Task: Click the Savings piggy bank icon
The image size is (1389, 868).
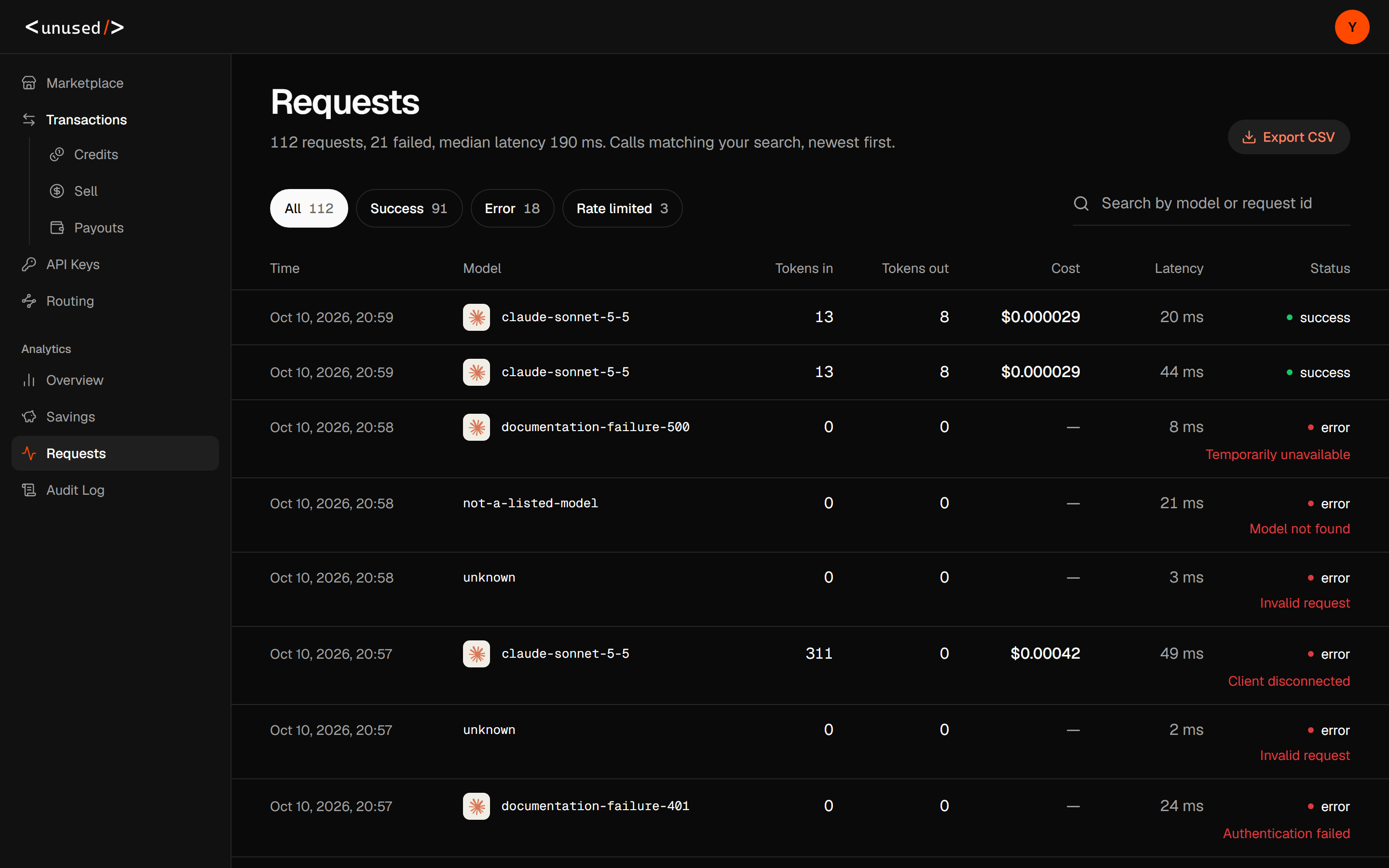Action: click(29, 417)
